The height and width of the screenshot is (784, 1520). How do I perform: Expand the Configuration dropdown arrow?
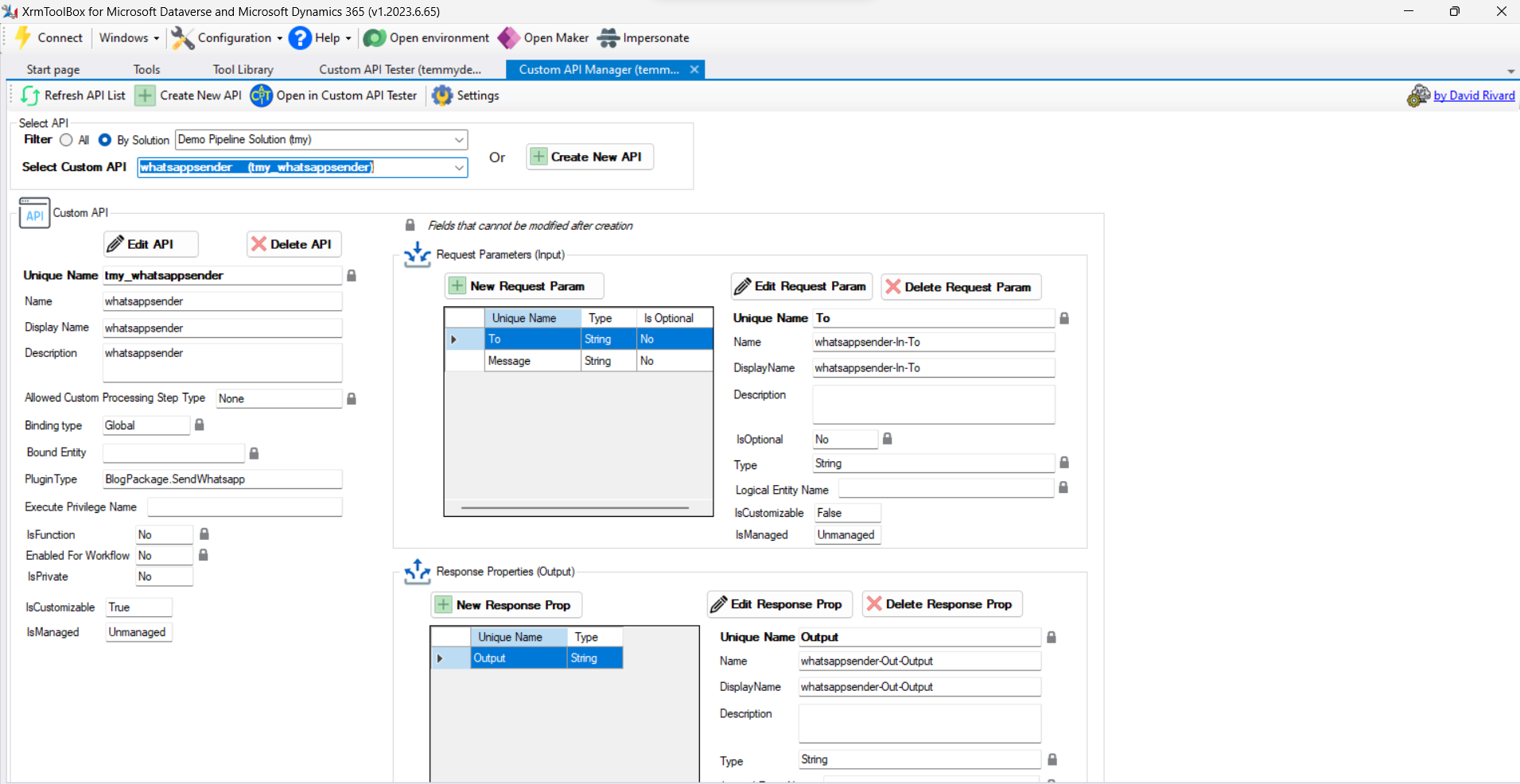coord(279,38)
